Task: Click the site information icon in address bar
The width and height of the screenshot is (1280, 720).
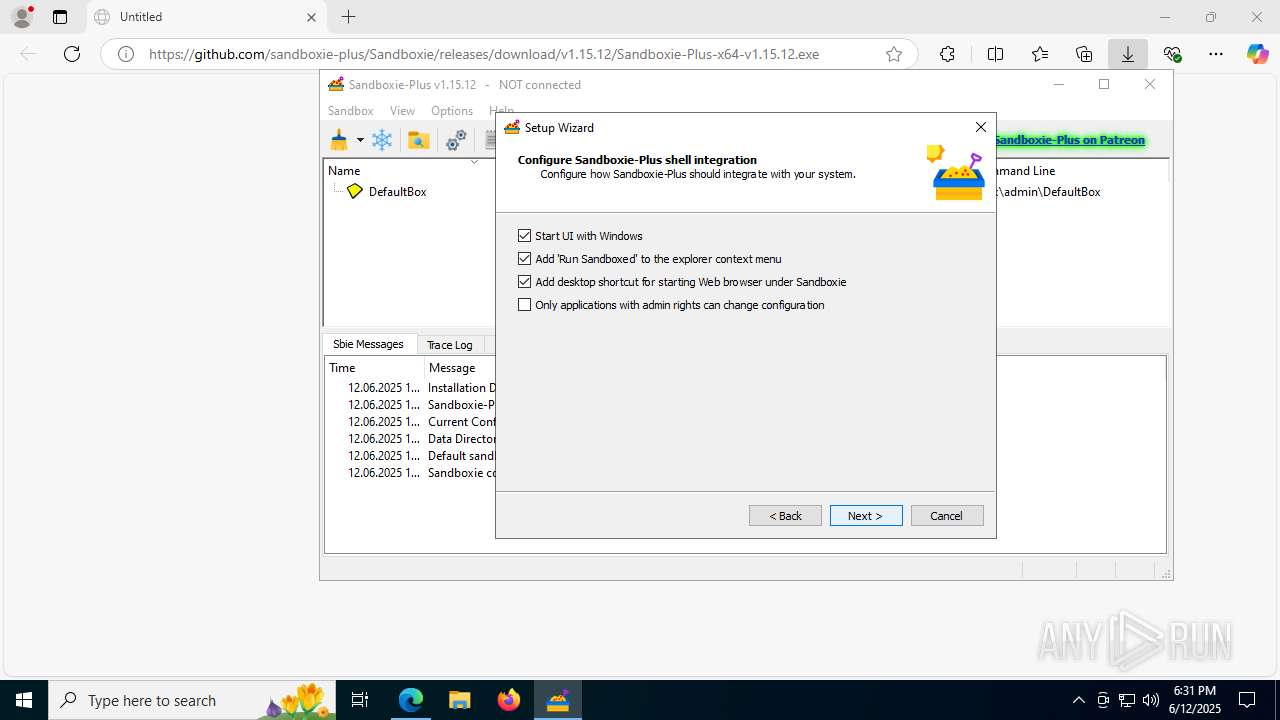Action: click(x=126, y=54)
